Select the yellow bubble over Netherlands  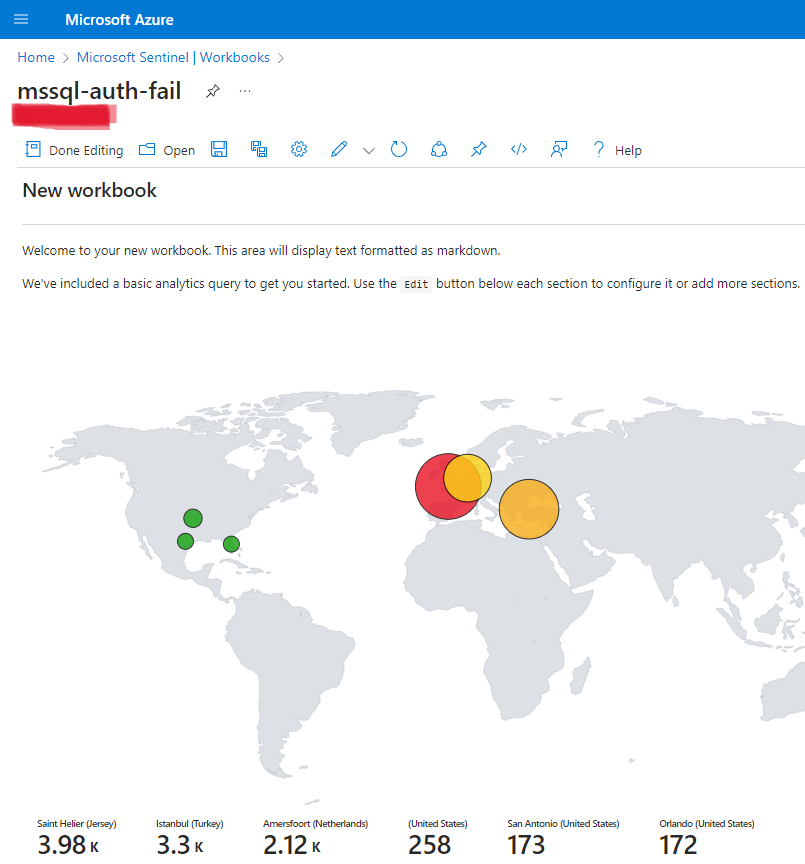click(x=467, y=478)
